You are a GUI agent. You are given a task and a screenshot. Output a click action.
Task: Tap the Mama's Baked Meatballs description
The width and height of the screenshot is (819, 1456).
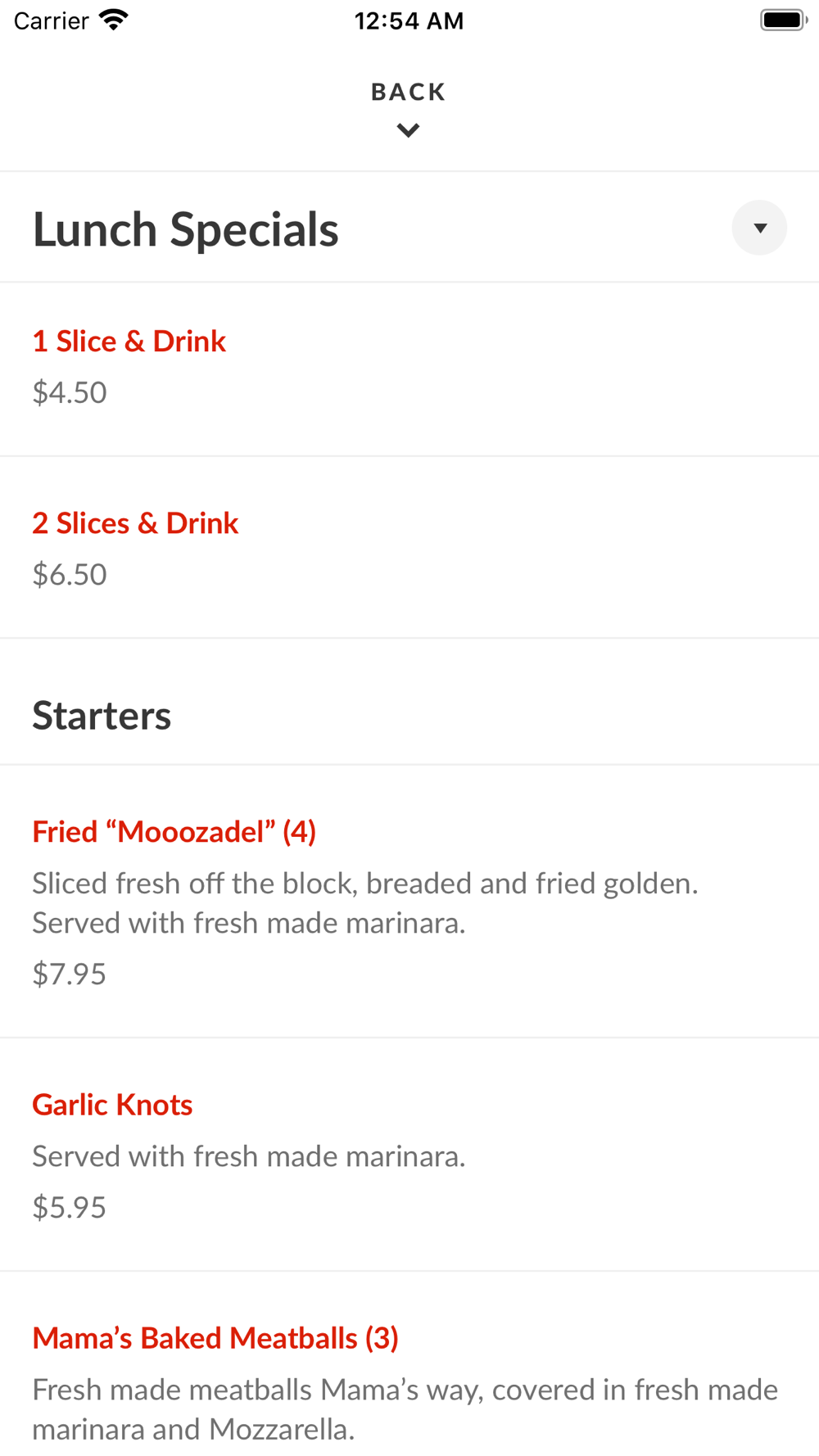(405, 1409)
